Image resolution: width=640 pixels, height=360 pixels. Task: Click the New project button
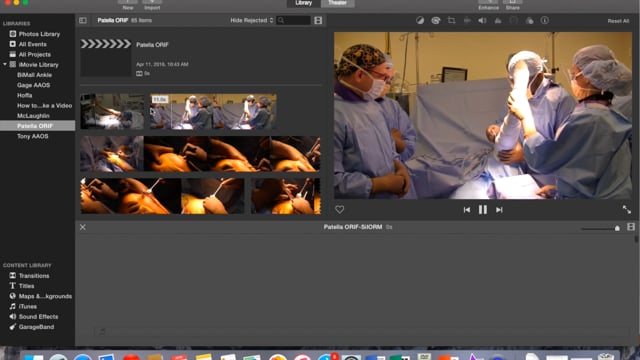(128, 5)
